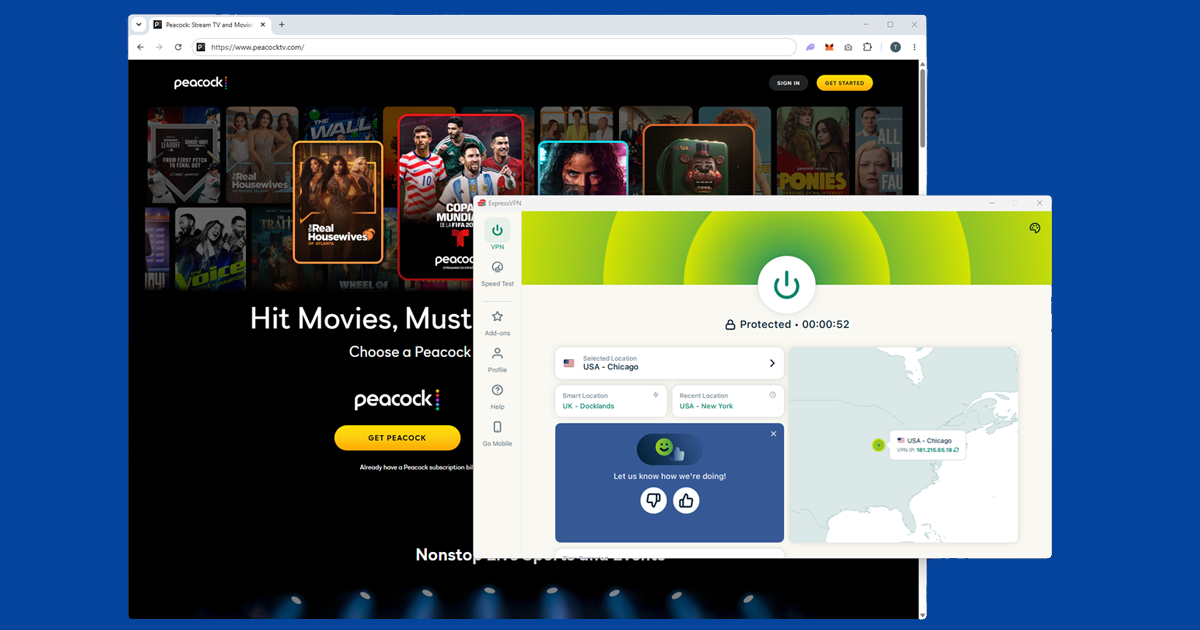The height and width of the screenshot is (630, 1200).
Task: Close the feedback card in ExpressVPN
Action: click(x=773, y=434)
